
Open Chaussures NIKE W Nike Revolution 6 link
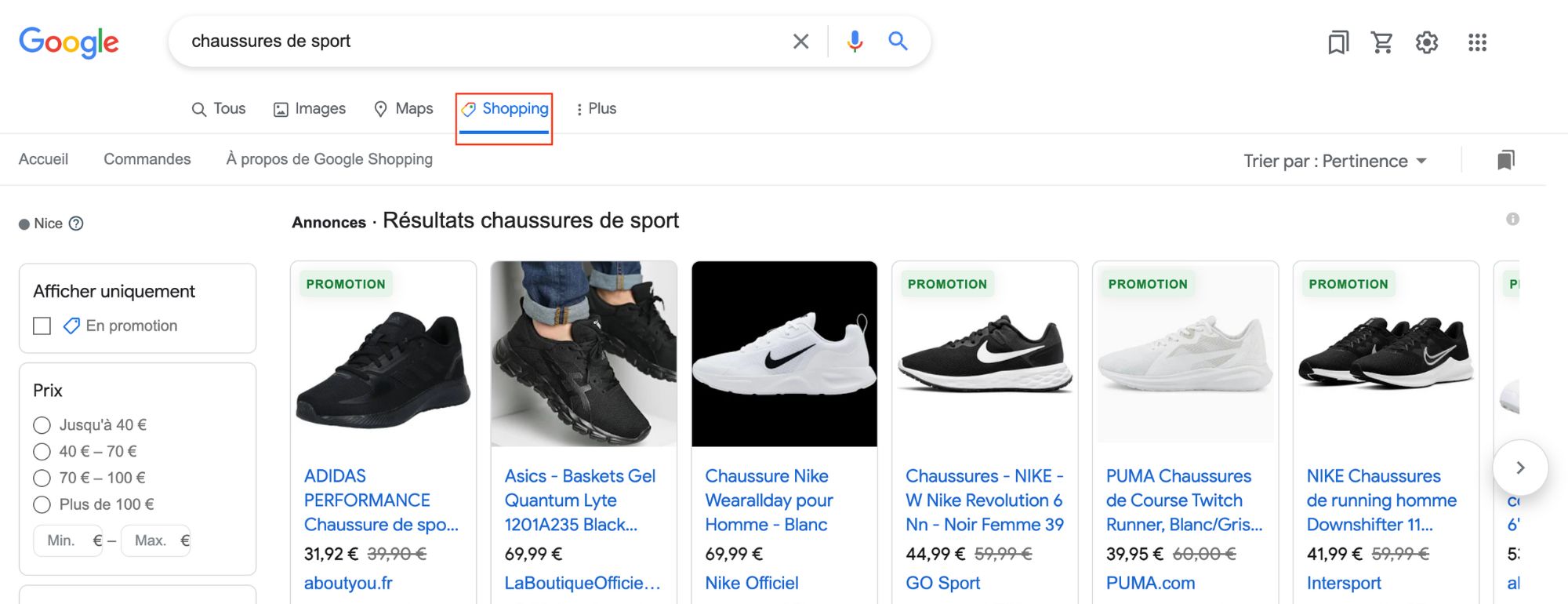point(985,500)
